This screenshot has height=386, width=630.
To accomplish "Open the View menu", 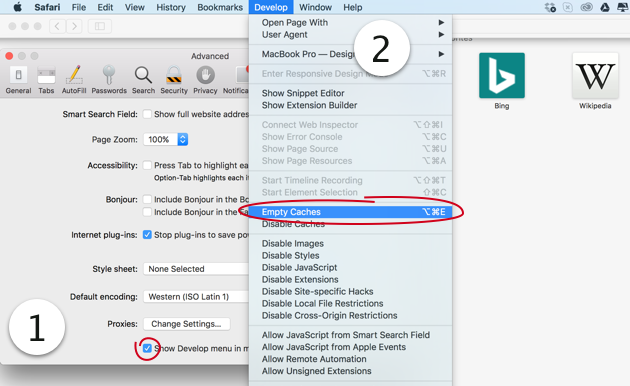I will click(135, 7).
